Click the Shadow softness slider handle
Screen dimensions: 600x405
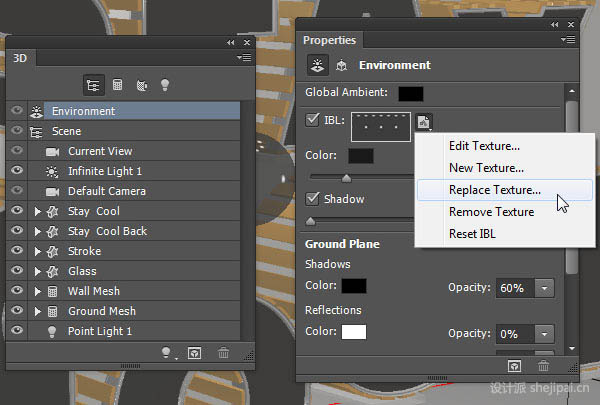pyautogui.click(x=311, y=221)
